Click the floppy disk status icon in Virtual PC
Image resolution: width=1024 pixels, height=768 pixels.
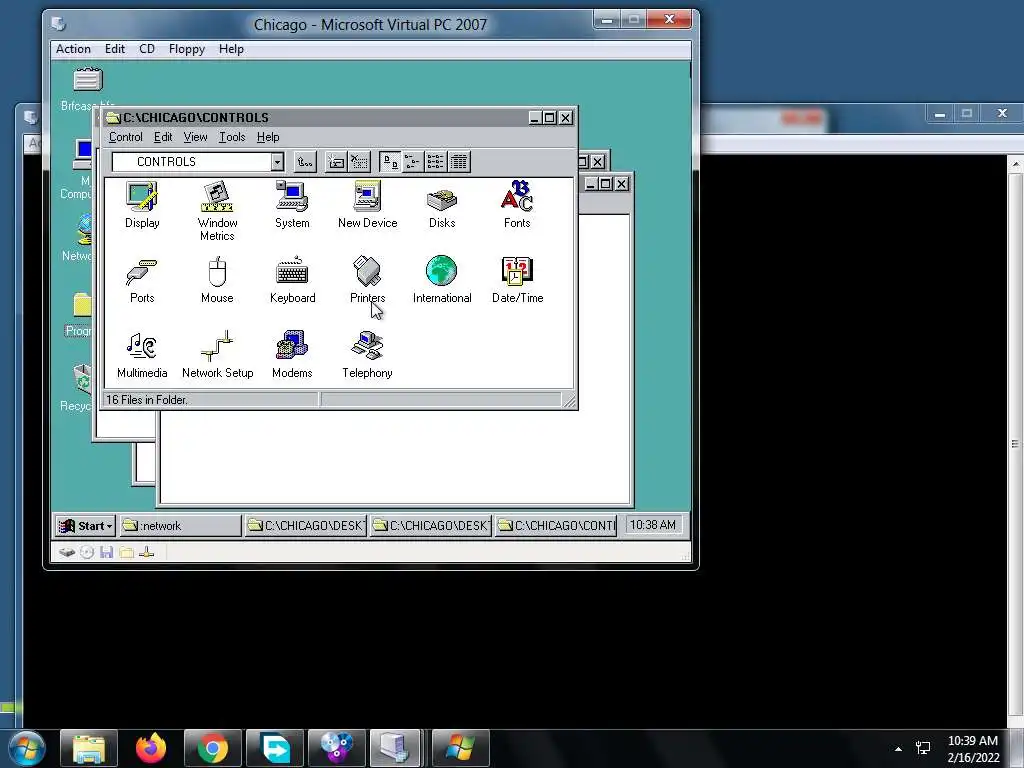(106, 552)
